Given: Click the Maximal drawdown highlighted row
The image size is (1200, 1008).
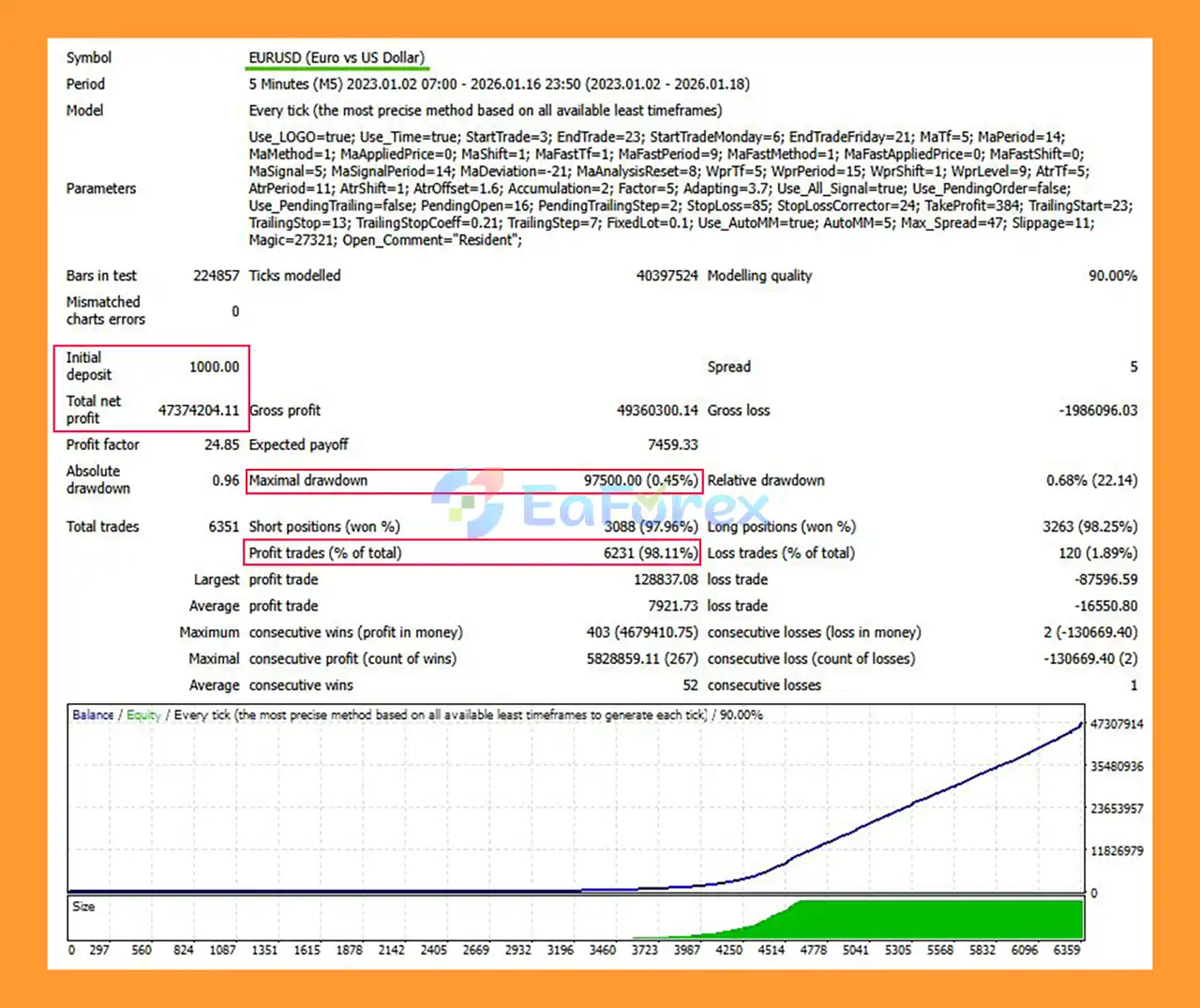Looking at the screenshot, I should (473, 481).
